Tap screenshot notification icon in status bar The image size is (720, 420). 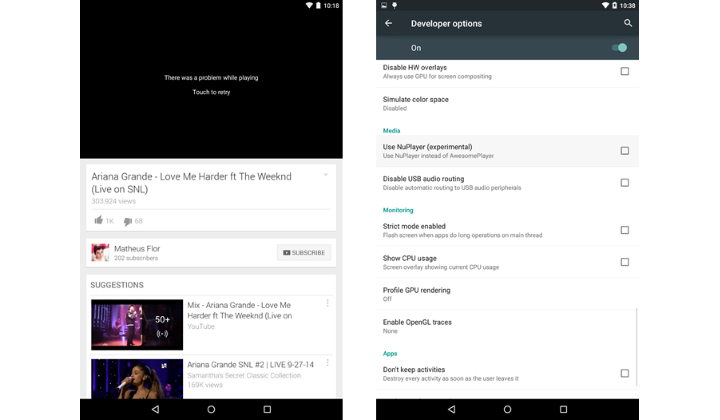(384, 6)
